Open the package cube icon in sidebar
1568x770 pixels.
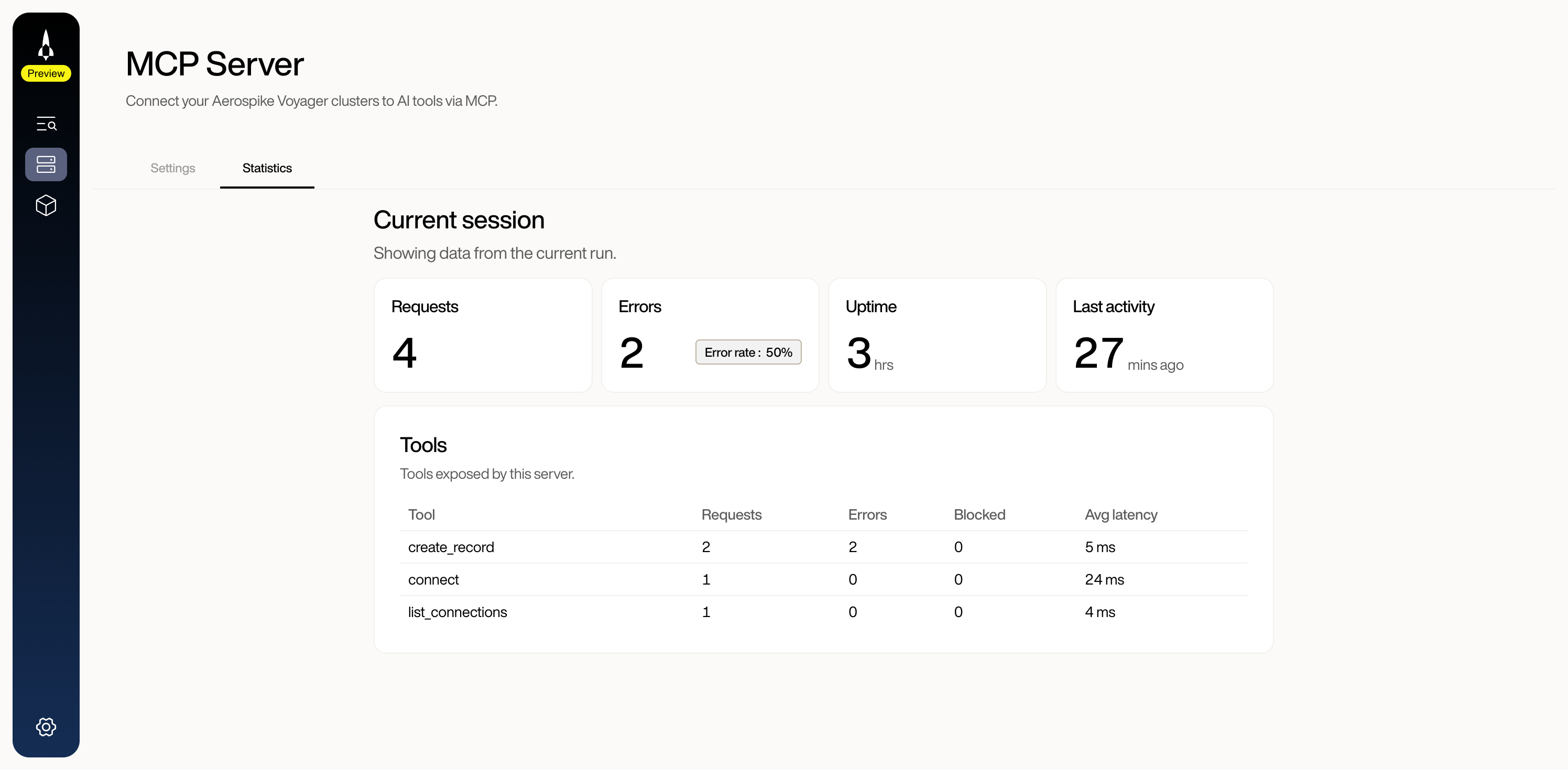[46, 205]
